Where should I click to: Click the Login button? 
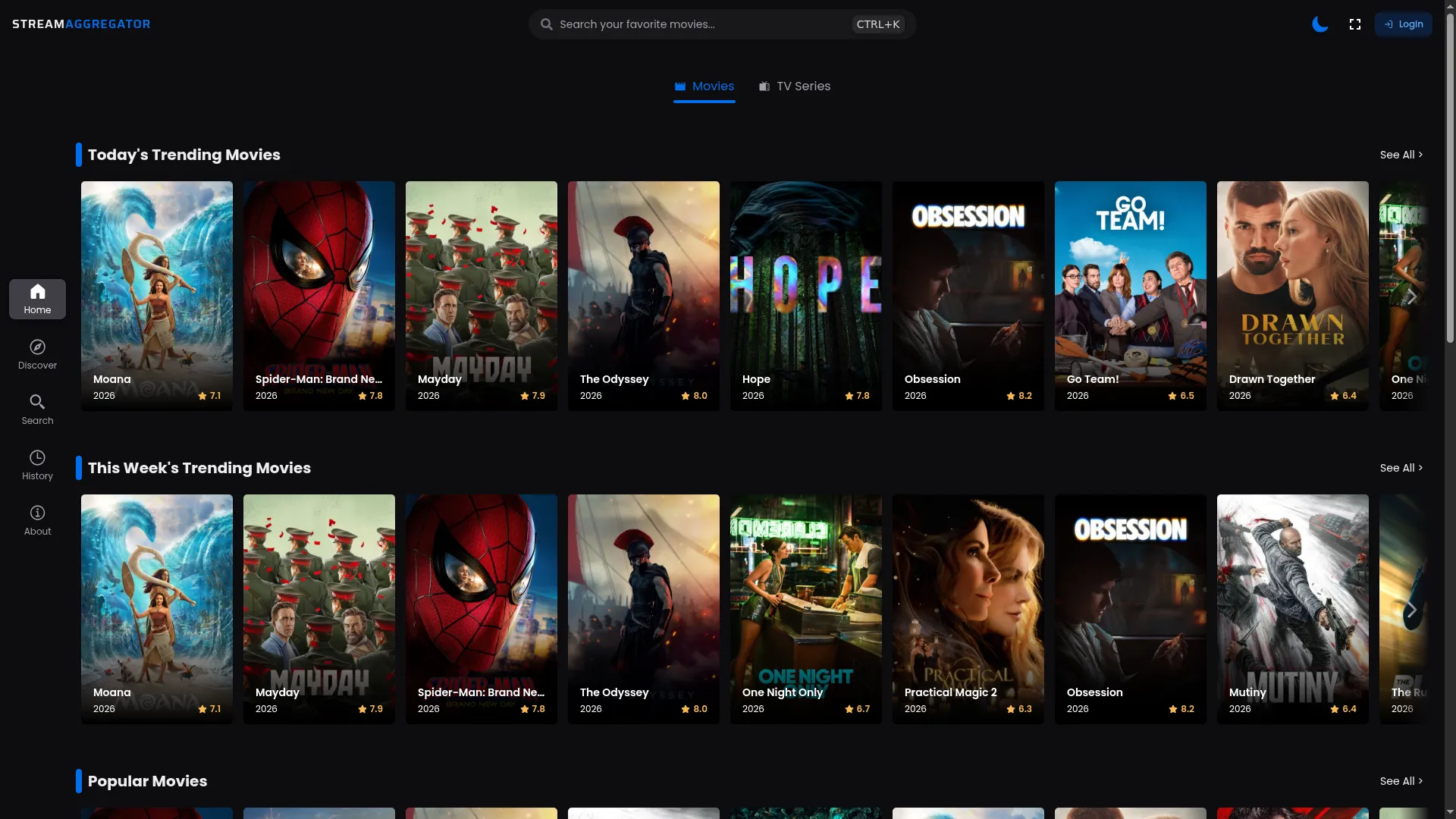tap(1403, 24)
